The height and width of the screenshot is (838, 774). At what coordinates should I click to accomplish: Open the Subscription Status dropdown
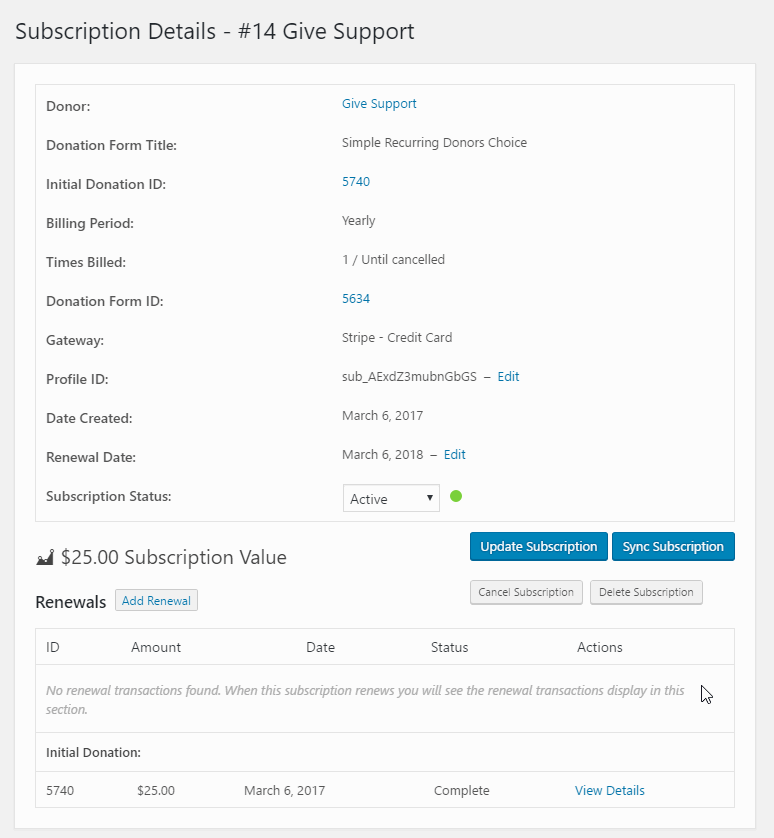[391, 498]
